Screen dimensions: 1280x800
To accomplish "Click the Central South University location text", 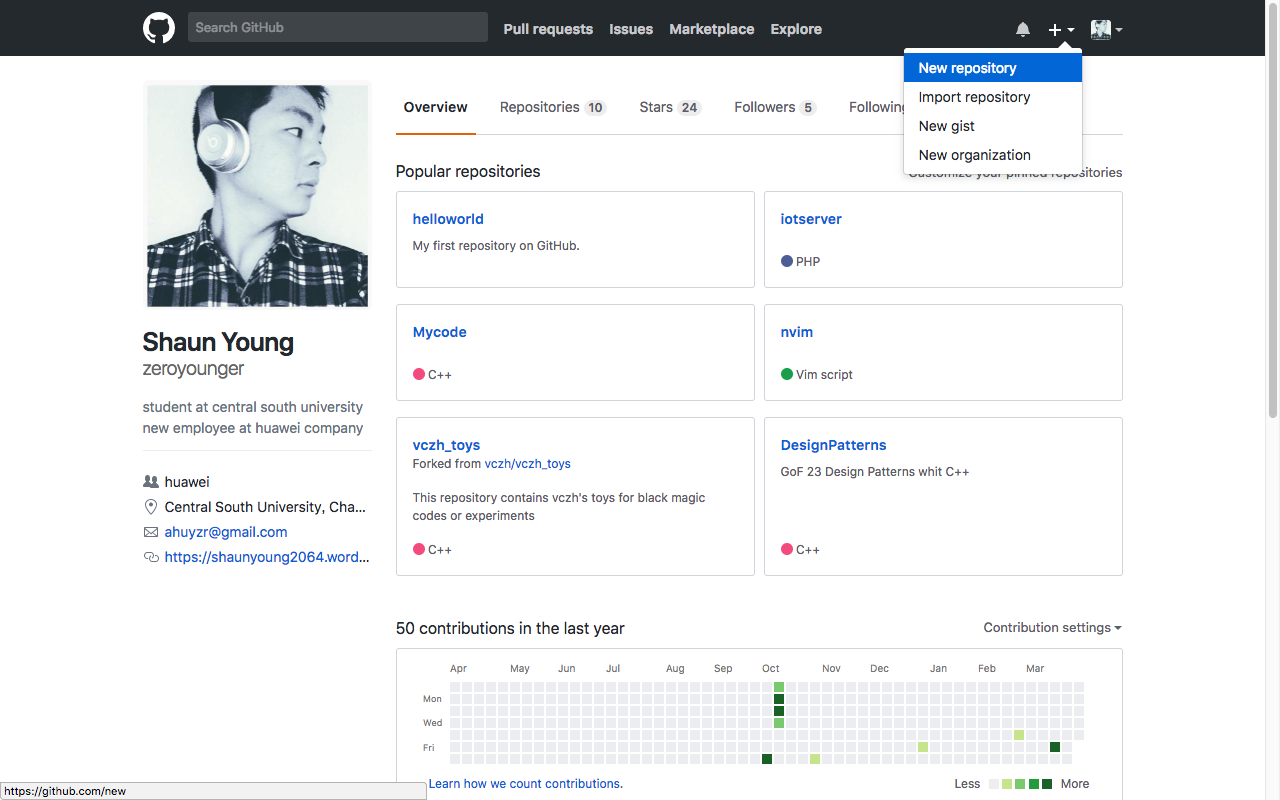I will (265, 507).
